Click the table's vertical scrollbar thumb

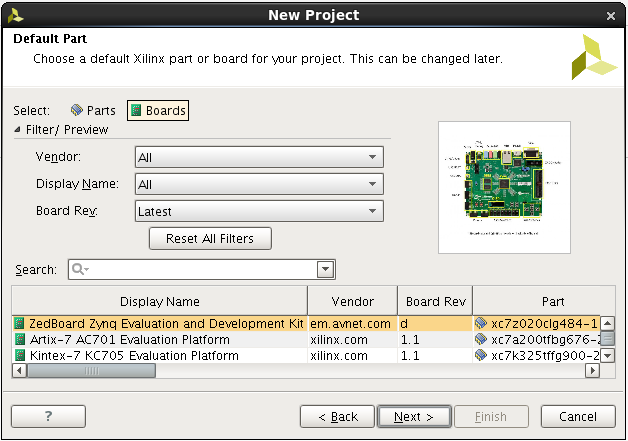pyautogui.click(x=608, y=339)
